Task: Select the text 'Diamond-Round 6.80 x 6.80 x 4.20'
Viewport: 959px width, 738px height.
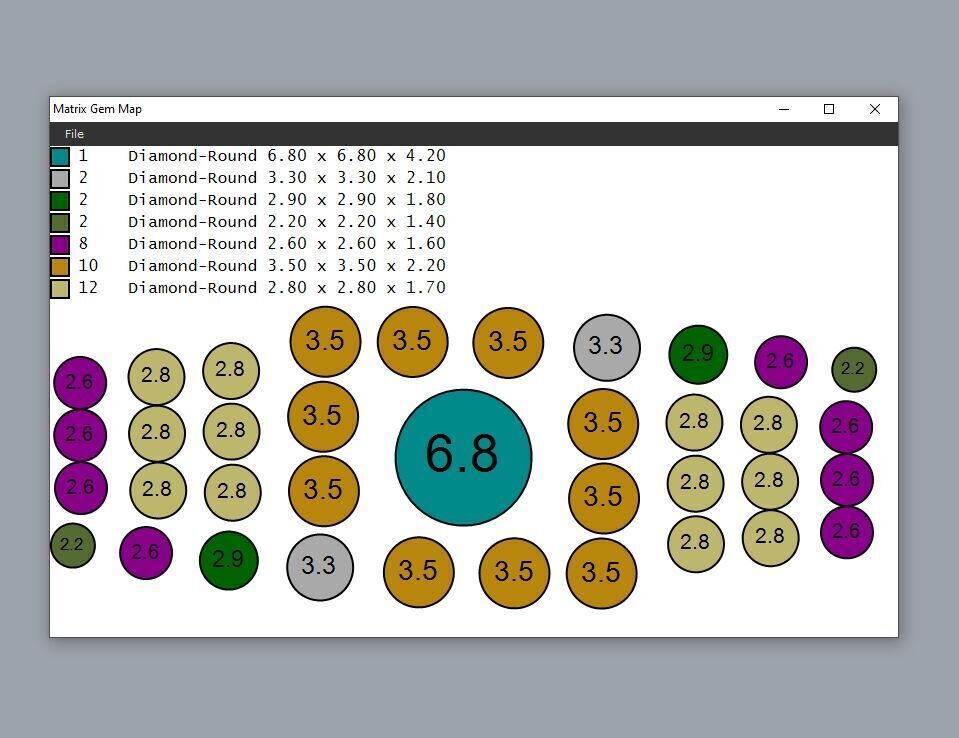Action: coord(287,156)
